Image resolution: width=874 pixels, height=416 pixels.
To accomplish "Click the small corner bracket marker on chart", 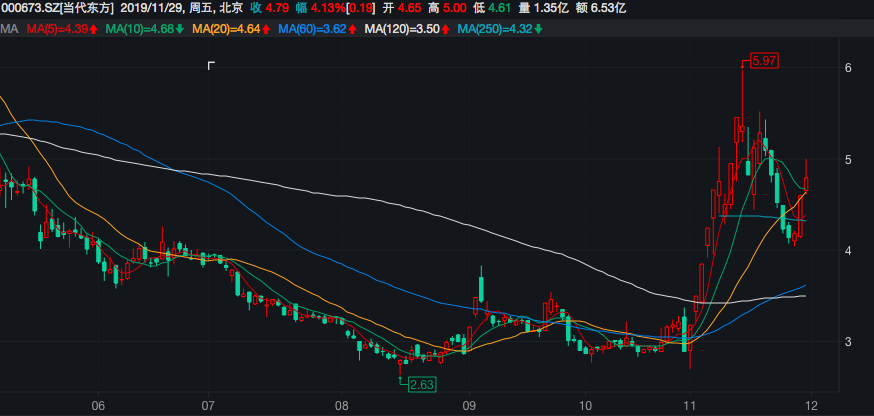I will coord(211,66).
